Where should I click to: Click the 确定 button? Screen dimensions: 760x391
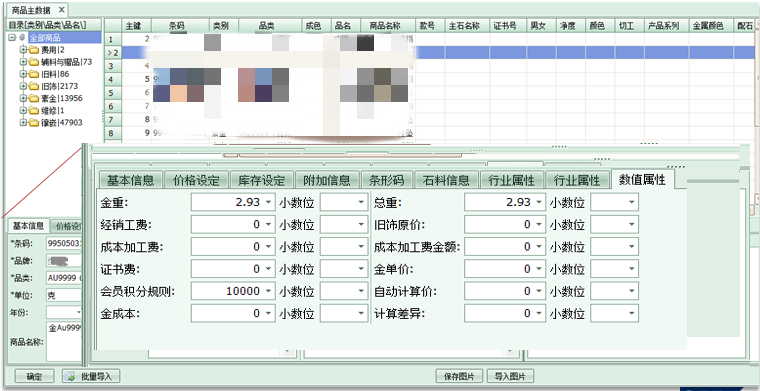coord(34,376)
